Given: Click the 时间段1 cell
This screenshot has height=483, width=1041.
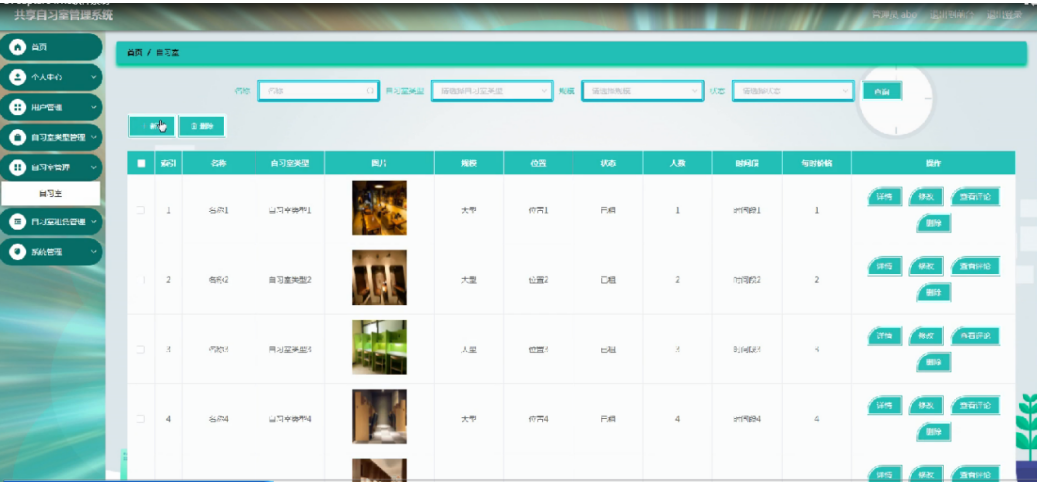Looking at the screenshot, I should coord(747,210).
